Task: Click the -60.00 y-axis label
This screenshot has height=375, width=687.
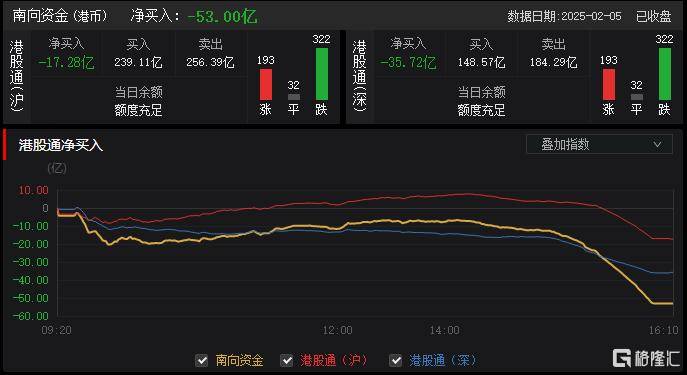Action: [30, 316]
